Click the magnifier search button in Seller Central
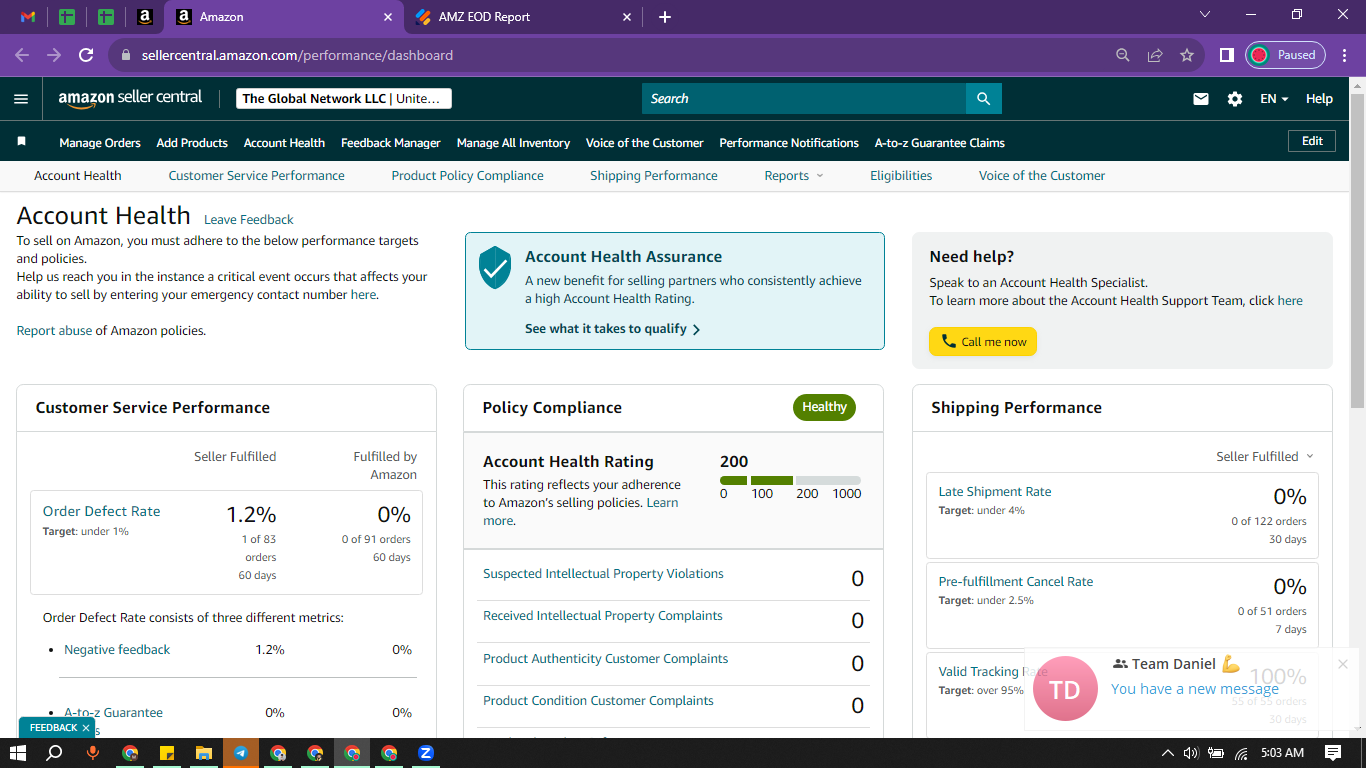Viewport: 1366px width, 768px height. pyautogui.click(x=983, y=99)
